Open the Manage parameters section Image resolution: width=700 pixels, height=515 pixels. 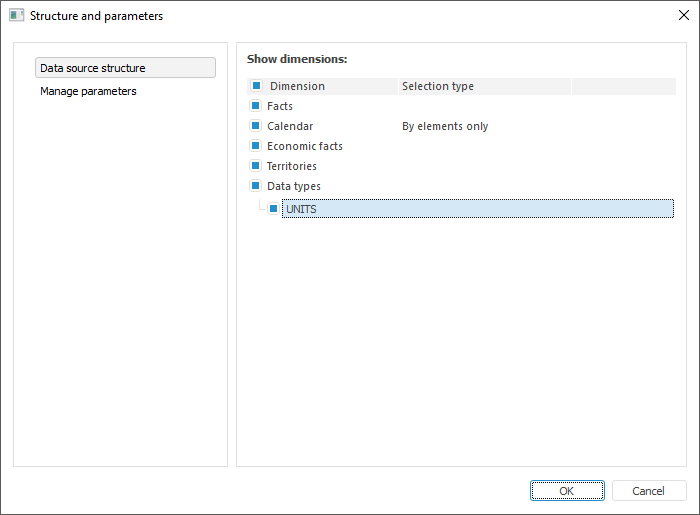click(x=88, y=91)
